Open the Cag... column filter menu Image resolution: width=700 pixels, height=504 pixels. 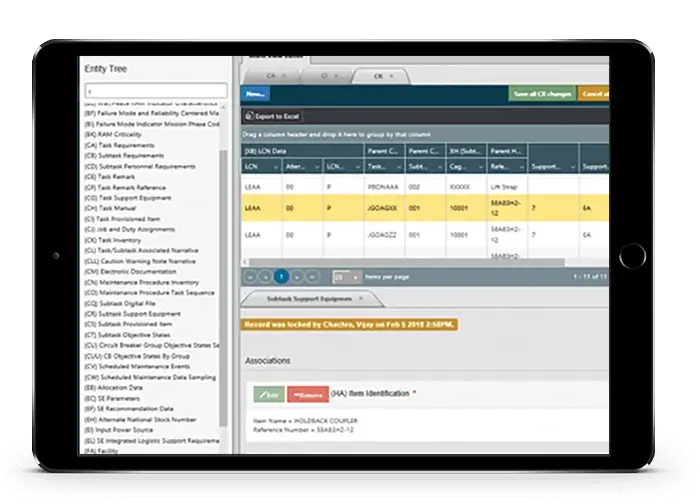coord(481,167)
